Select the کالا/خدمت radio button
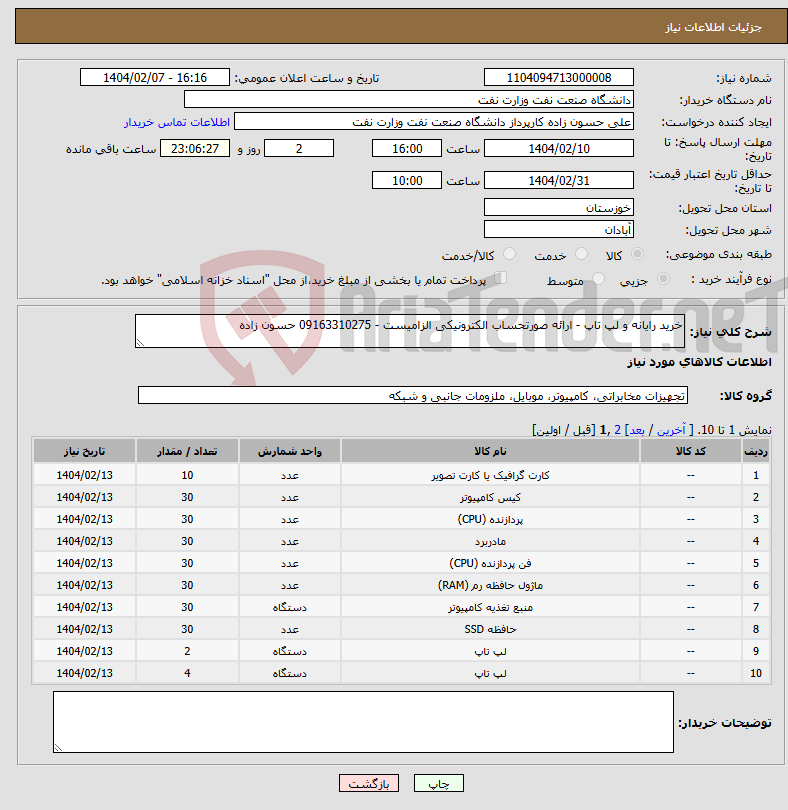This screenshot has width=788, height=810. pyautogui.click(x=509, y=254)
